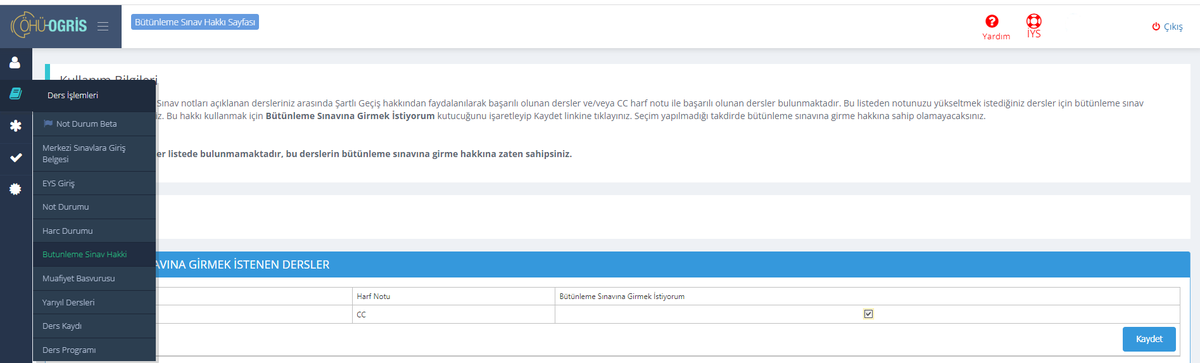This screenshot has height=363, width=1200.
Task: Open Ders Kaydı menu entry
Action: click(94, 326)
